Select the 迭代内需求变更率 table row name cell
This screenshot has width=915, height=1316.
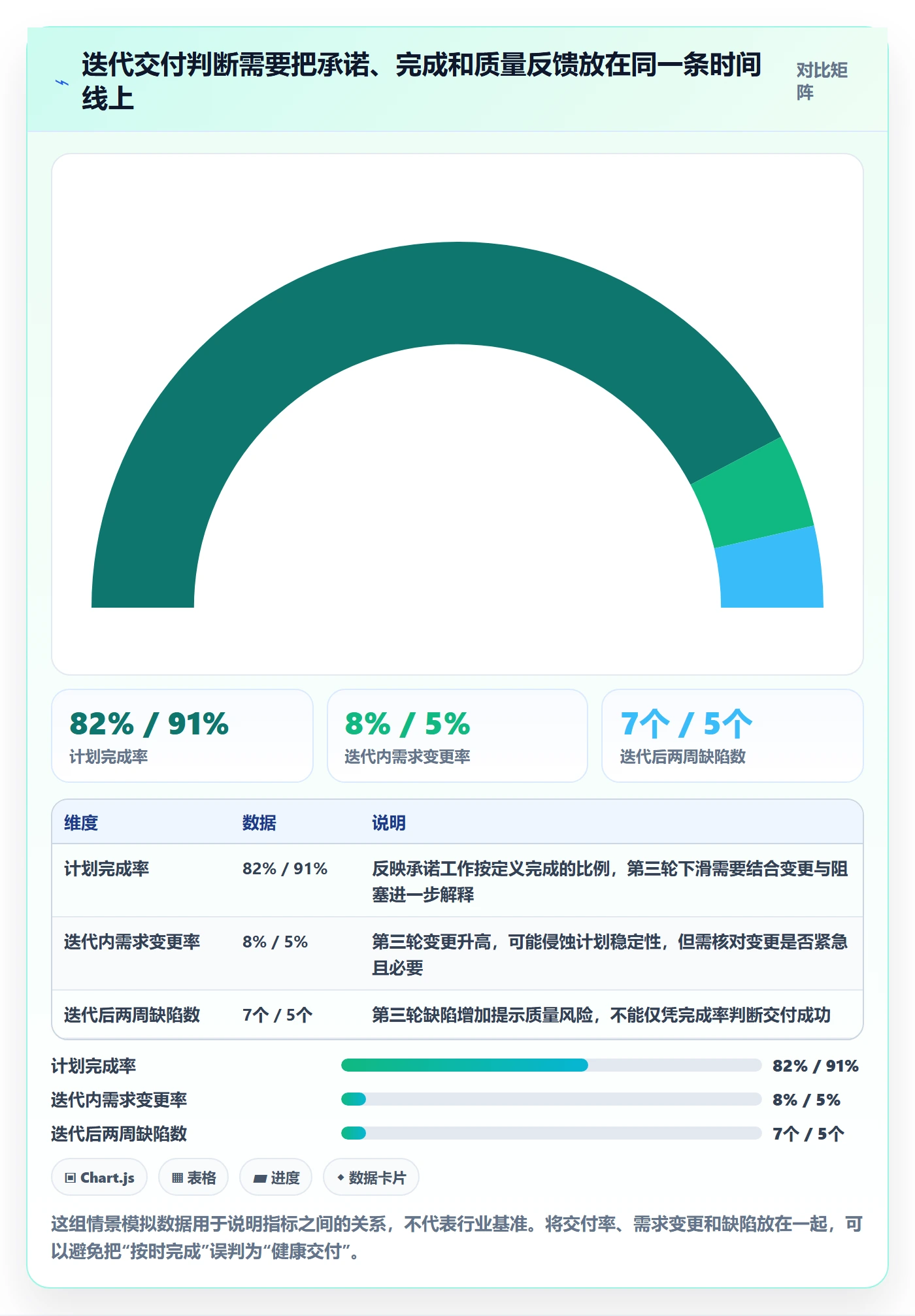(x=132, y=942)
